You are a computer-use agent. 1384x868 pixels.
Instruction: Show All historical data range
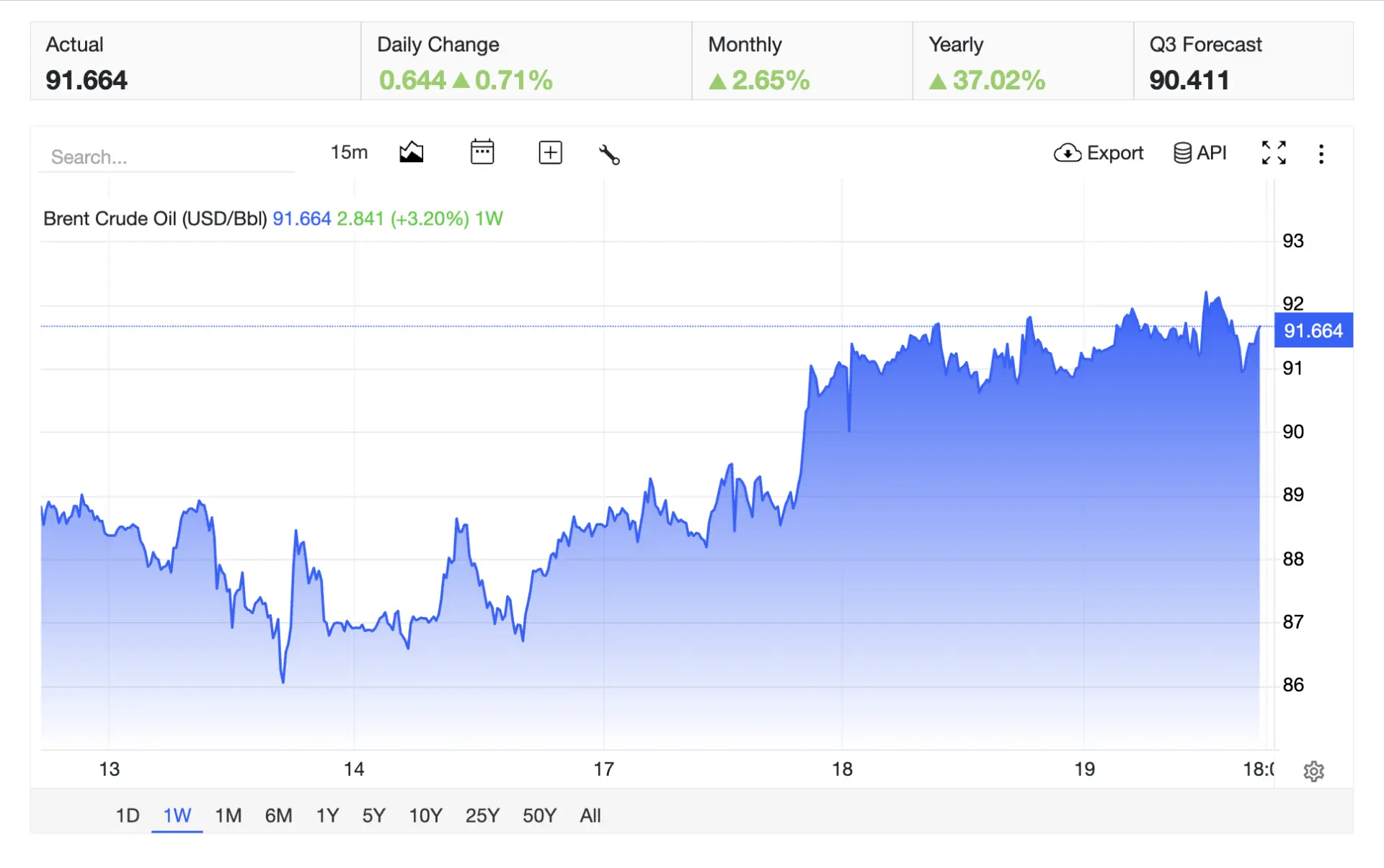tap(590, 815)
